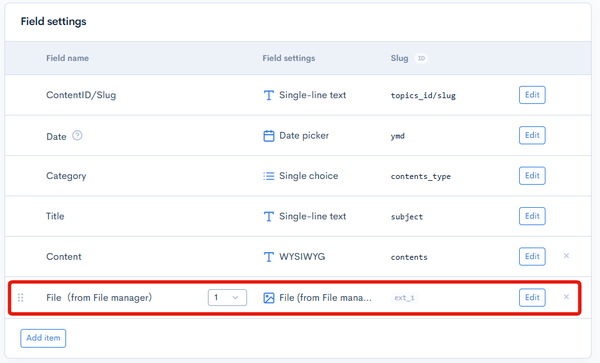Click the help question mark beside Date

tap(77, 135)
